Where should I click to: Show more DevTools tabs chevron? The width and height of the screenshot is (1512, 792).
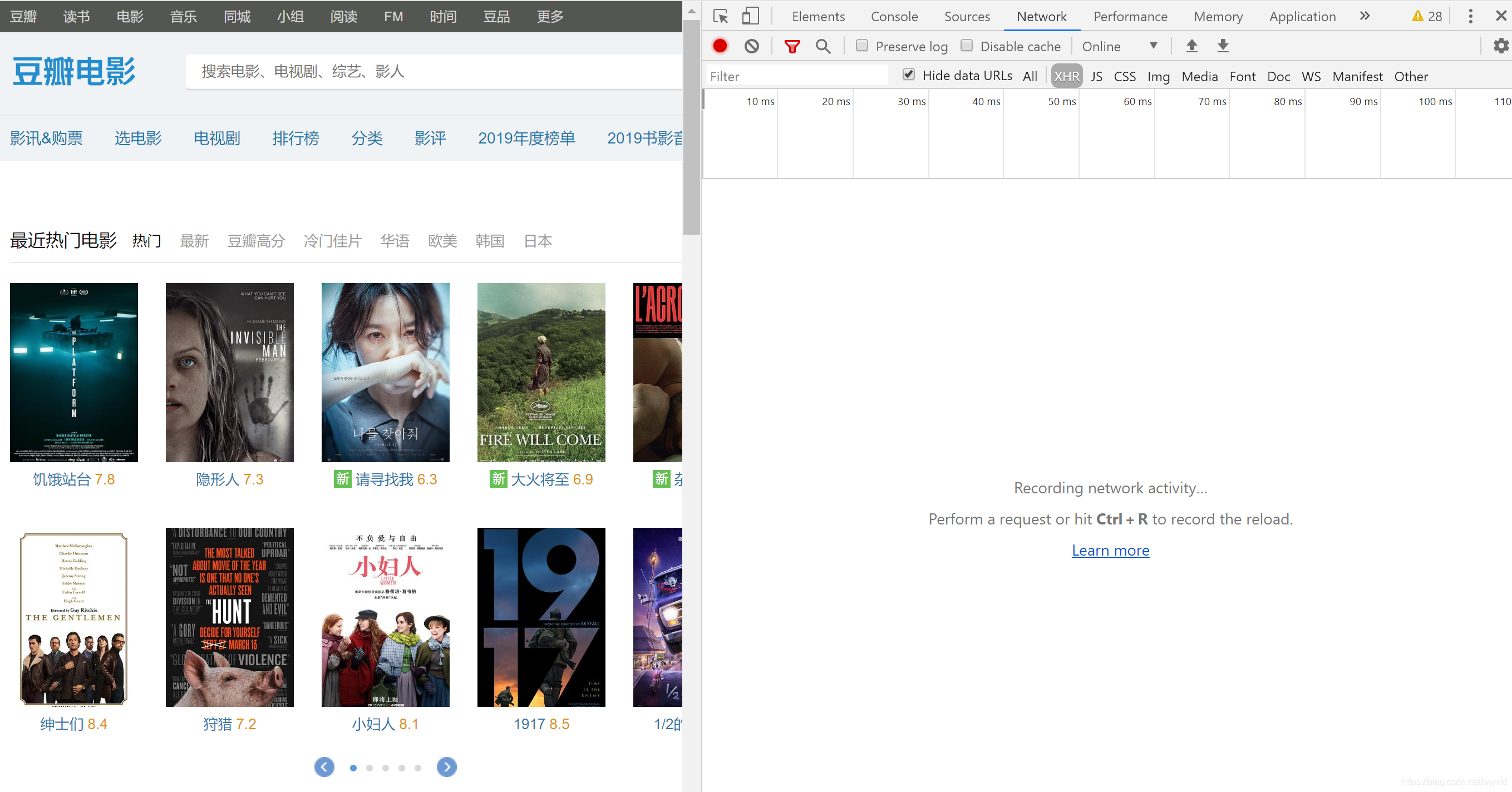[x=1365, y=16]
